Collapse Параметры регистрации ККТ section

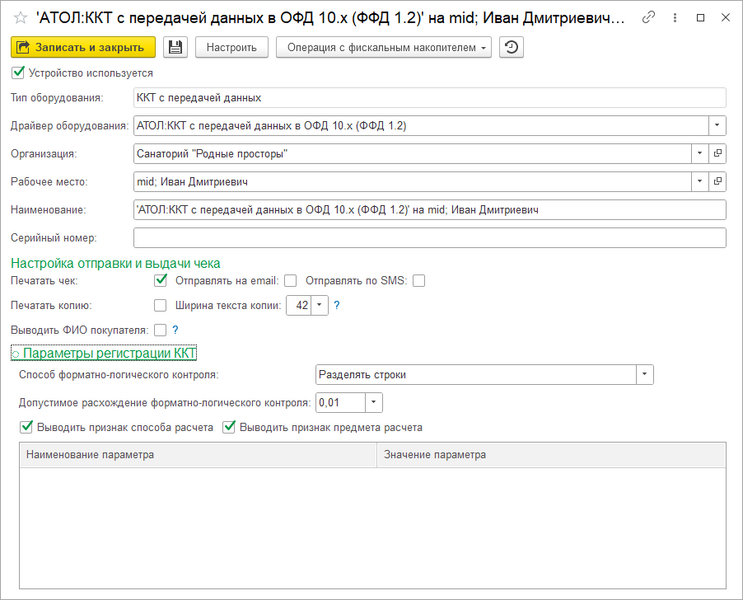coord(104,353)
